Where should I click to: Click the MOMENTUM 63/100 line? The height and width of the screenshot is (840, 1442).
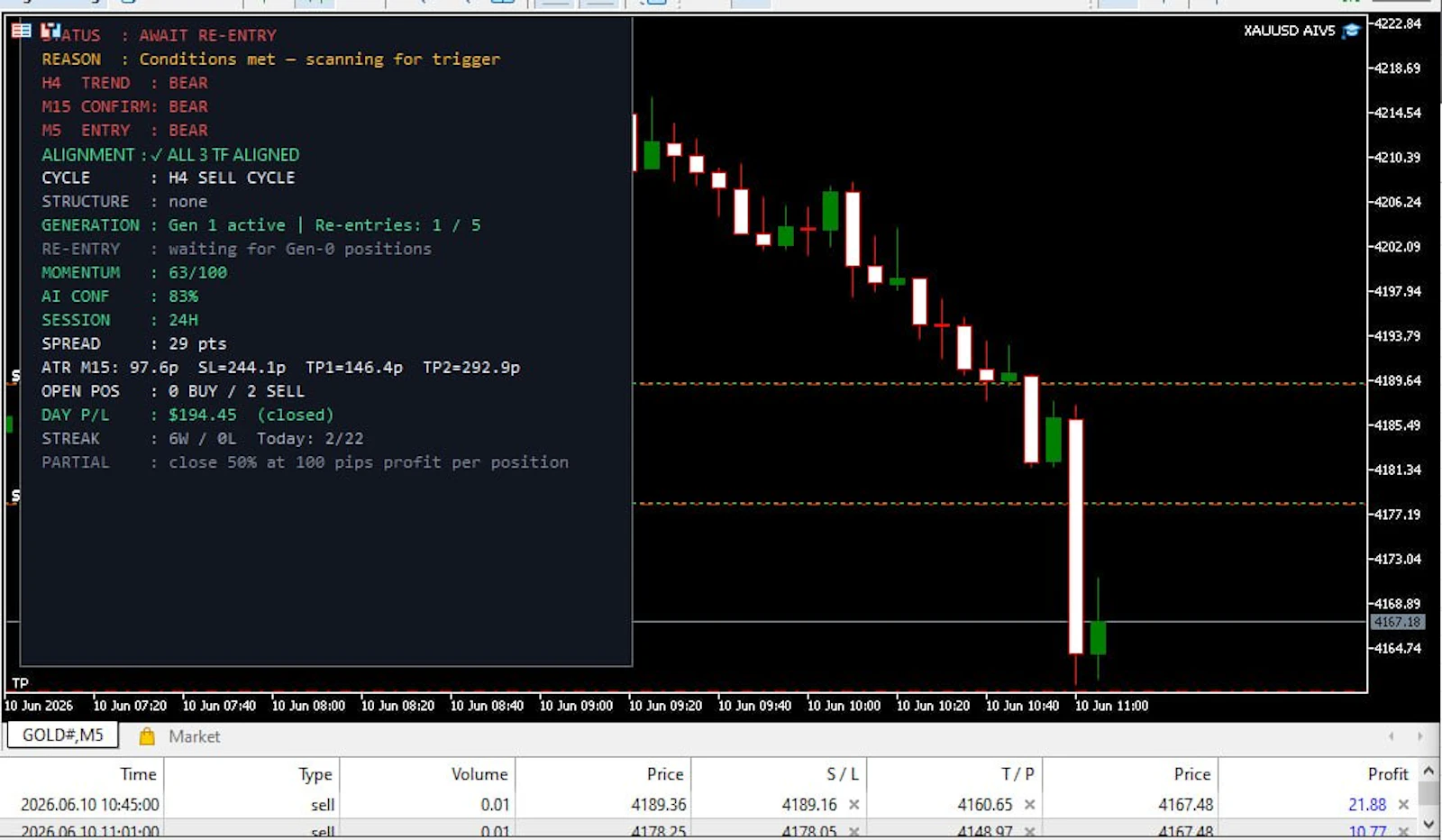[x=134, y=272]
